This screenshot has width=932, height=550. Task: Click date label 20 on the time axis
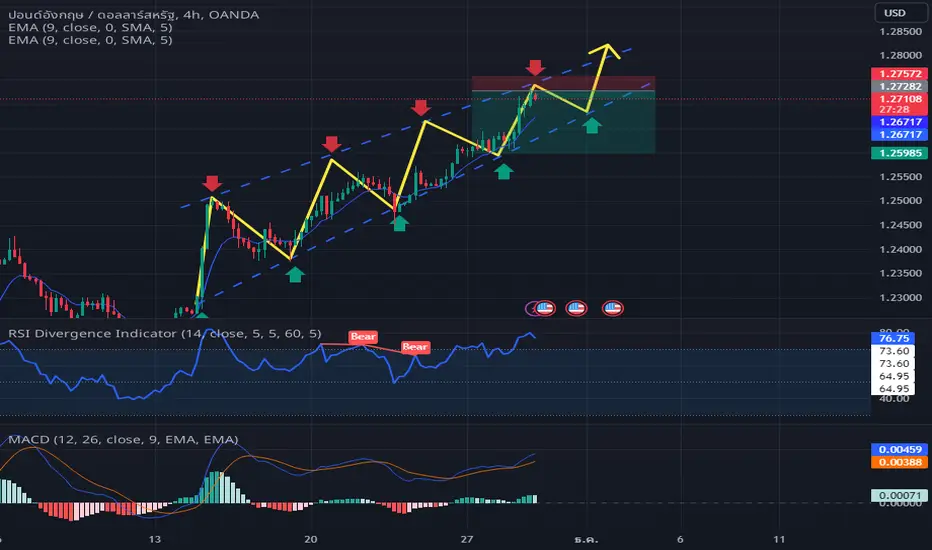(310, 539)
